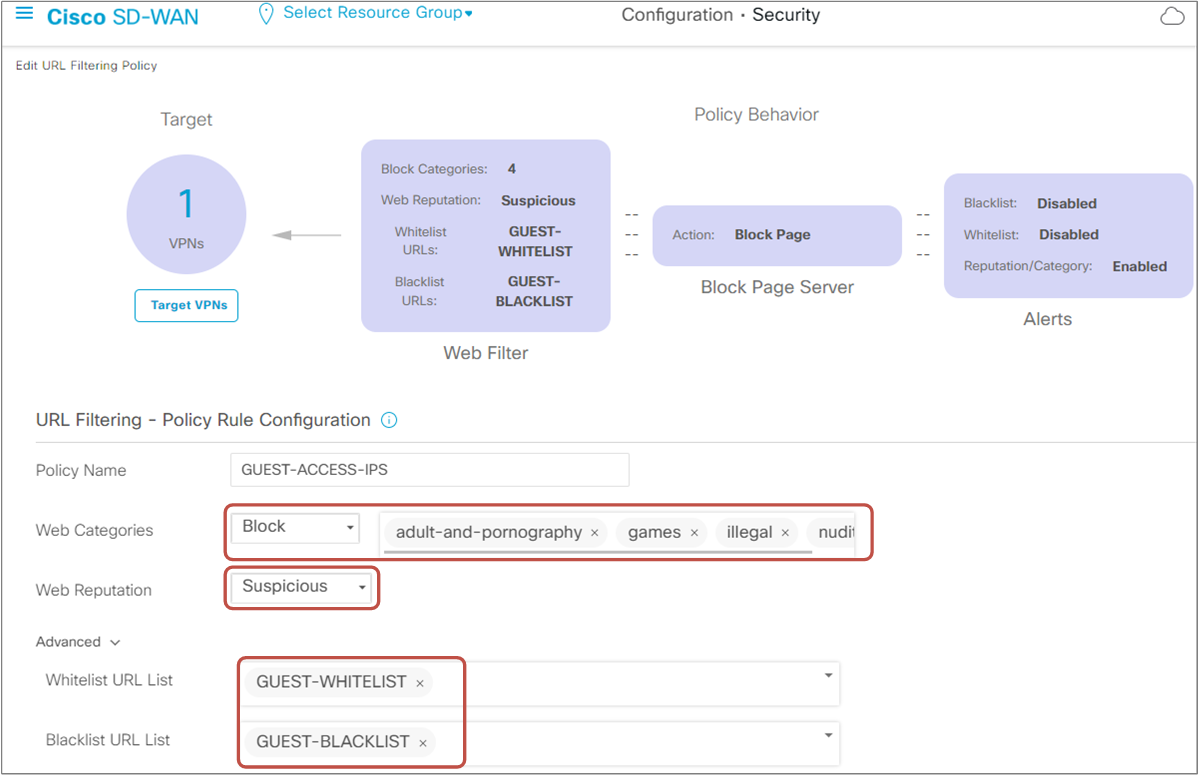Screen dimensions: 1199x775
Task: Remove the games web category tag
Action: (x=694, y=532)
